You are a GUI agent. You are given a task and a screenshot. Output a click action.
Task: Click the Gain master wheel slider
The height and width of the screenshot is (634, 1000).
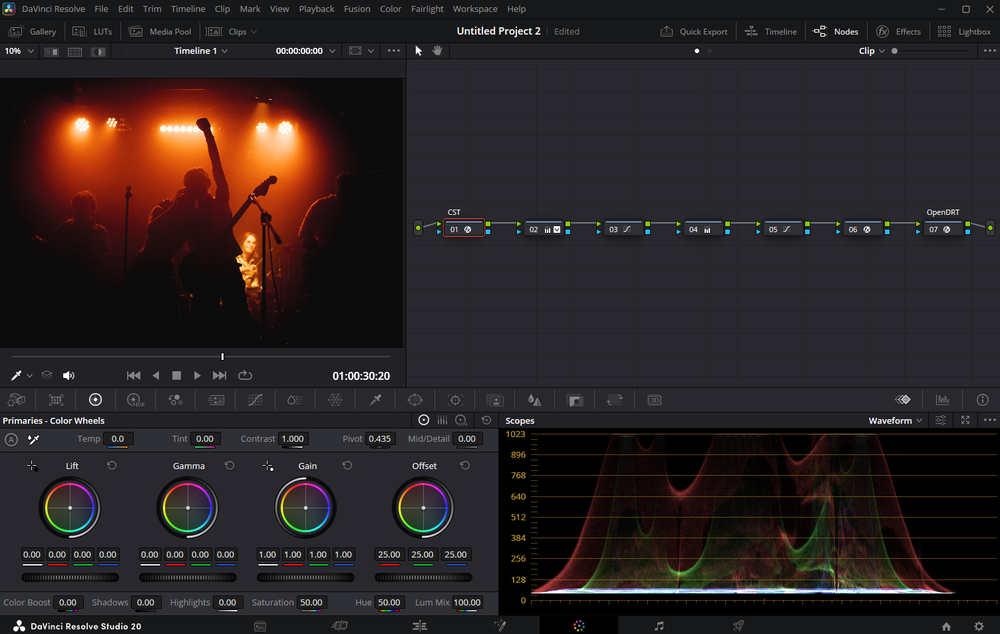click(x=305, y=577)
